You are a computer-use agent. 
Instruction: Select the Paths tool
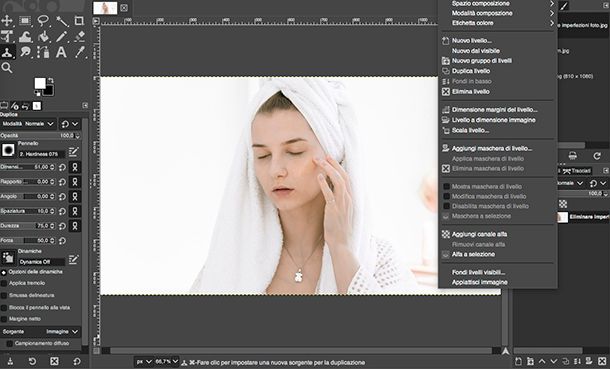click(x=43, y=52)
